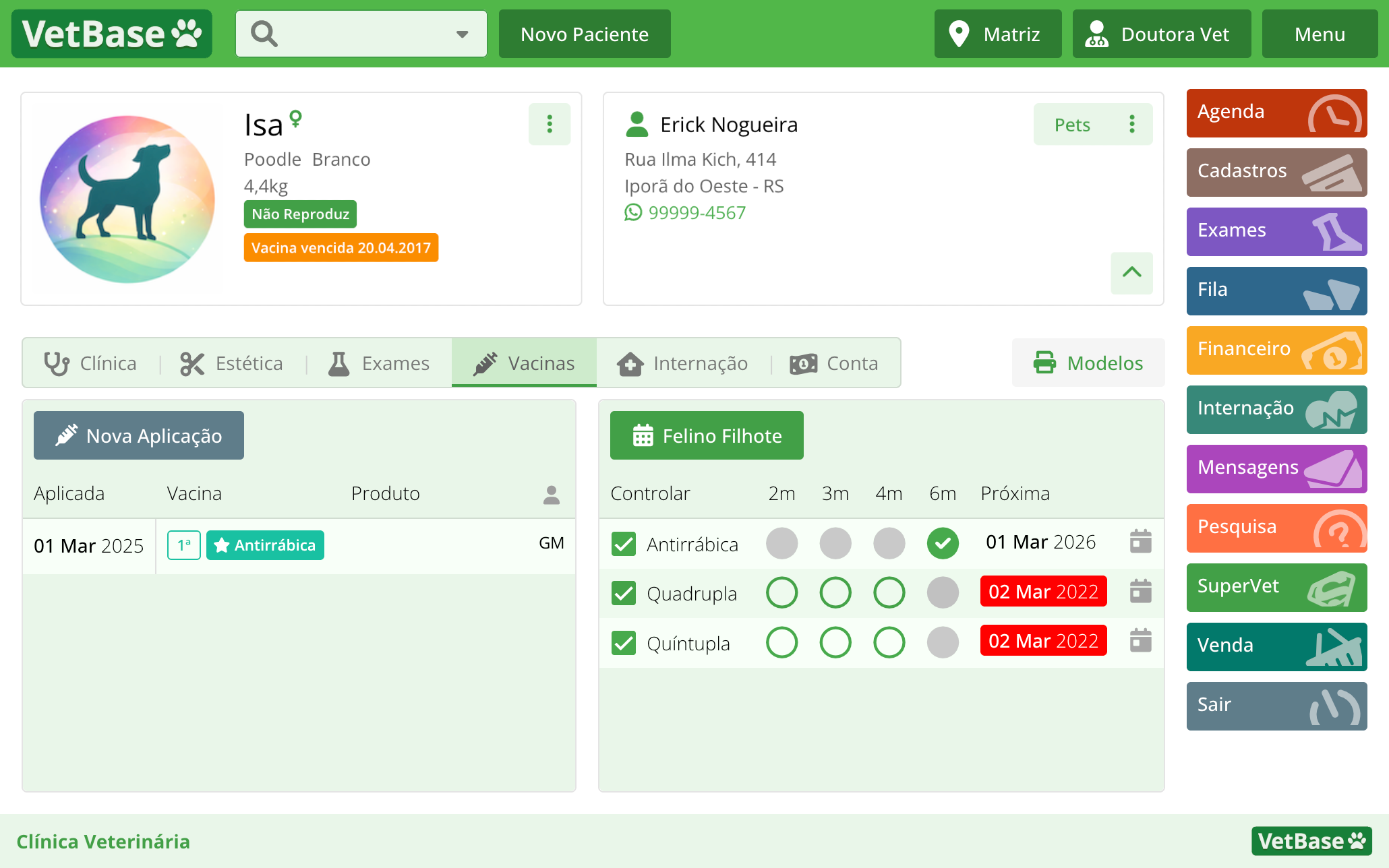This screenshot has width=1389, height=868.
Task: Uncheck the Quadrupla control checkbox
Action: coord(624,594)
